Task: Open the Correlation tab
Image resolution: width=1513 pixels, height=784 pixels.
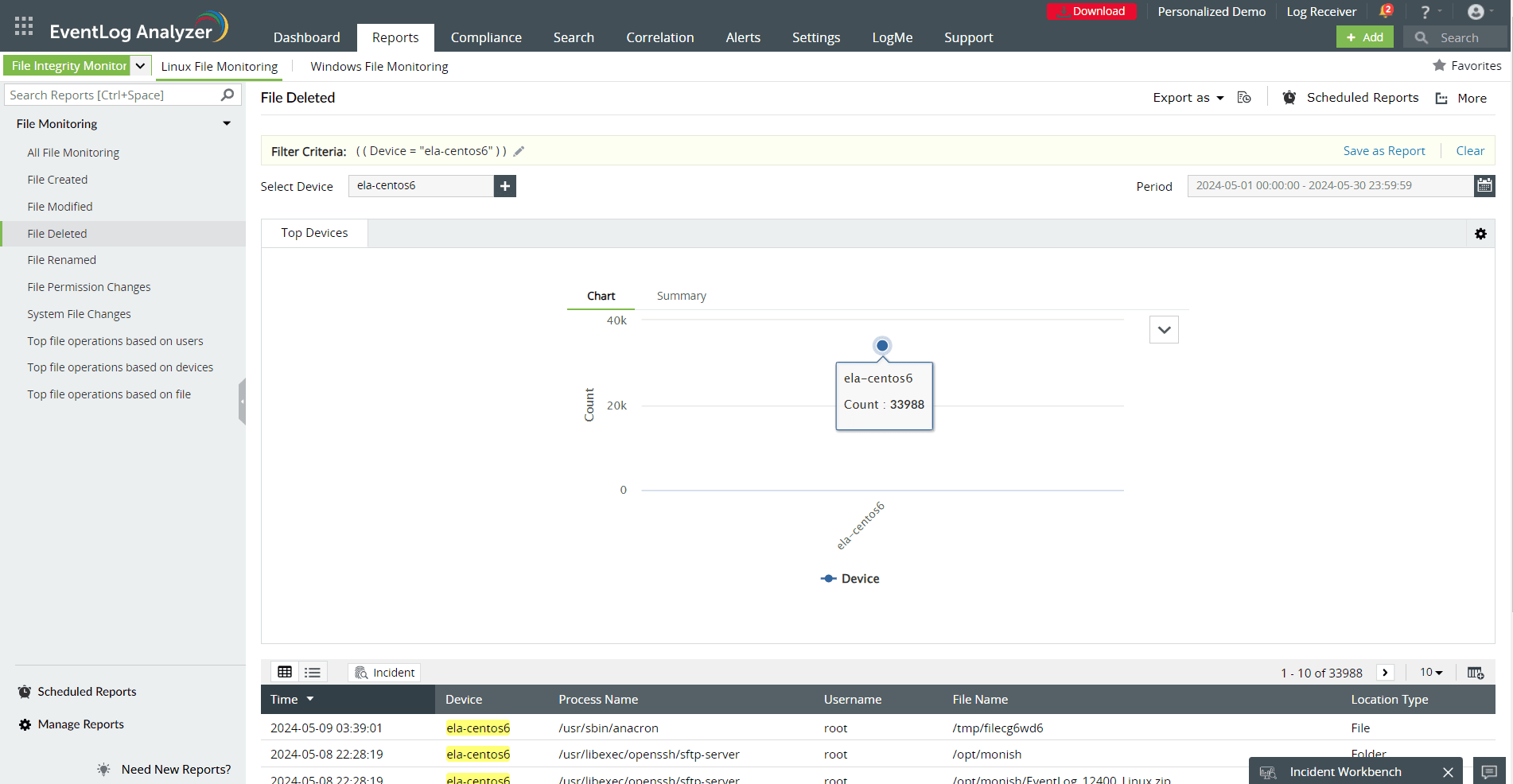Action: 660,37
